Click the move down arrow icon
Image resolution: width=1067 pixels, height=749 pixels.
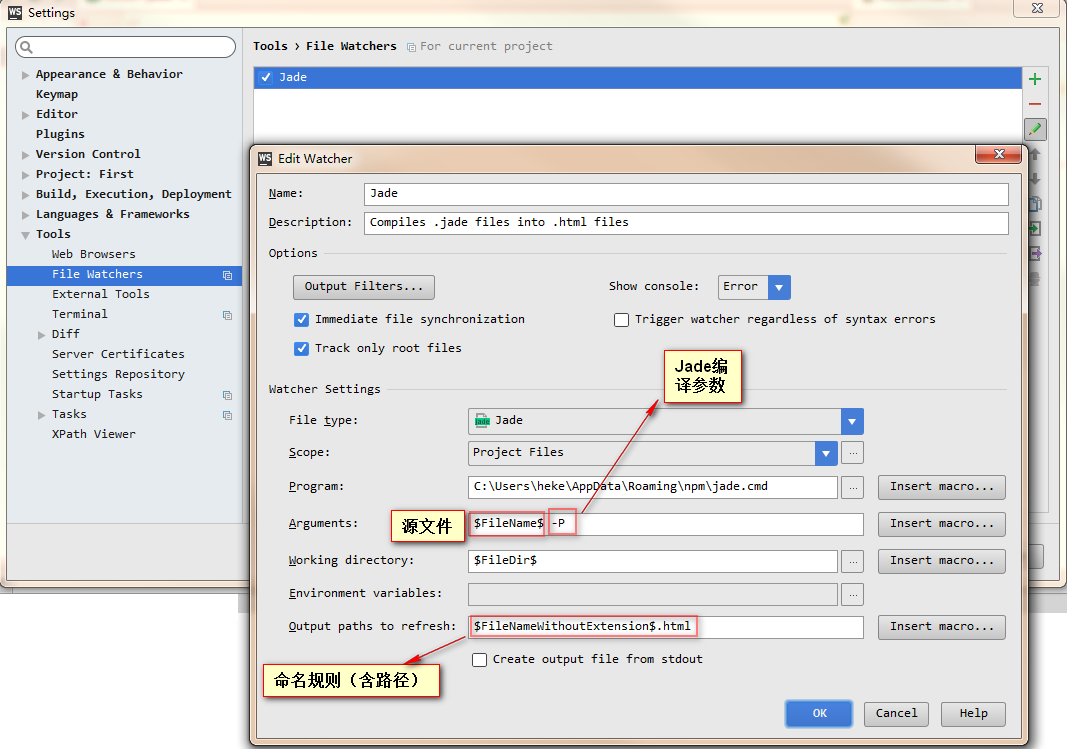1034,179
